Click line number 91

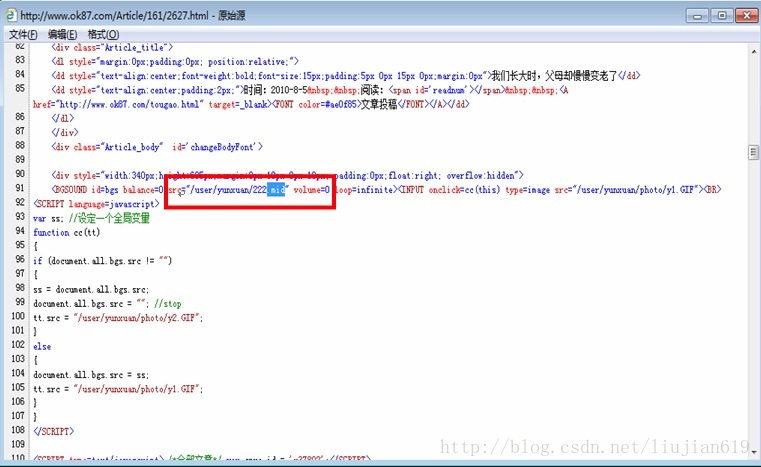pyautogui.click(x=19, y=188)
